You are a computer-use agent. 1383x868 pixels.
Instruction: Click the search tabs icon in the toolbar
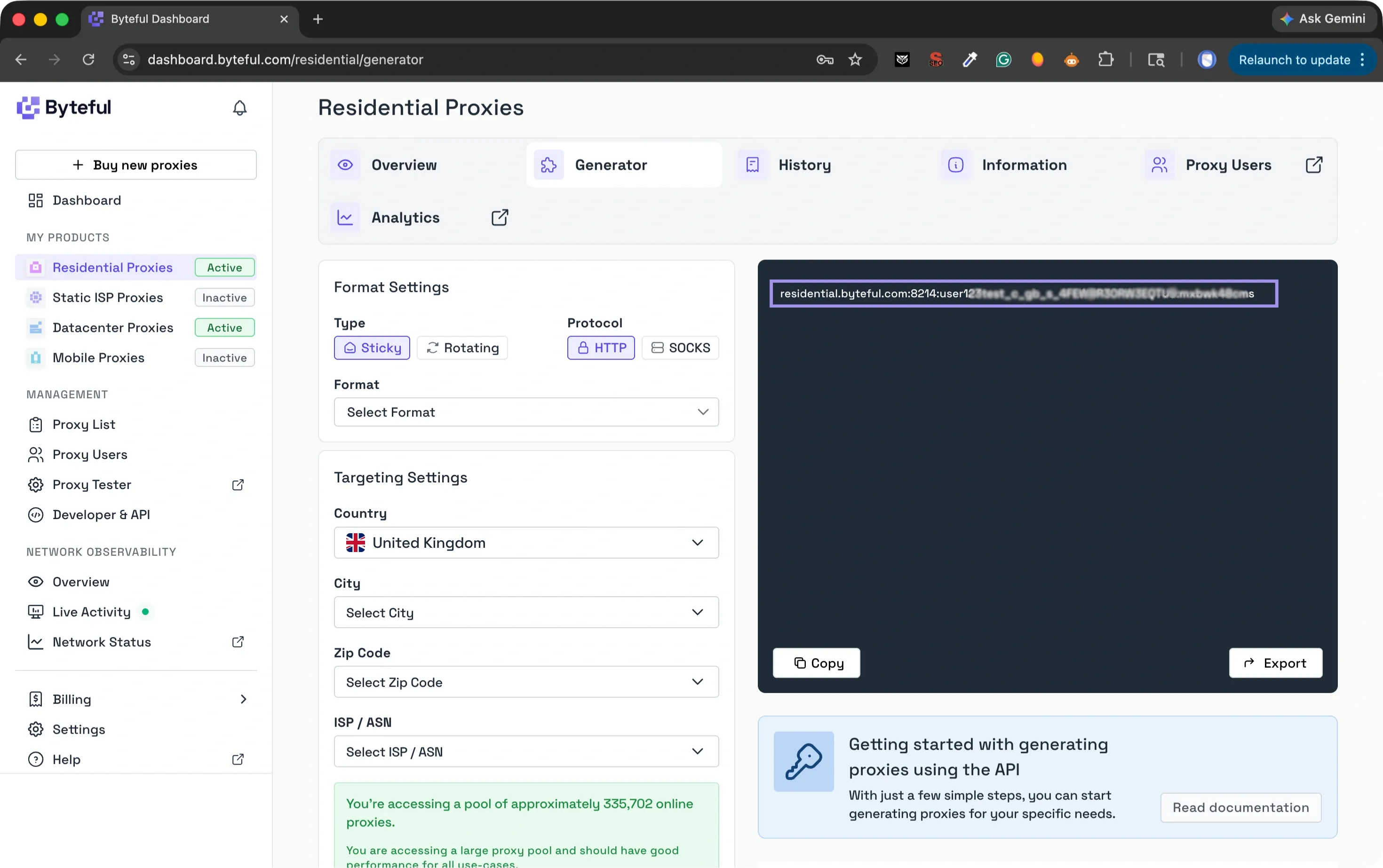pyautogui.click(x=1156, y=60)
